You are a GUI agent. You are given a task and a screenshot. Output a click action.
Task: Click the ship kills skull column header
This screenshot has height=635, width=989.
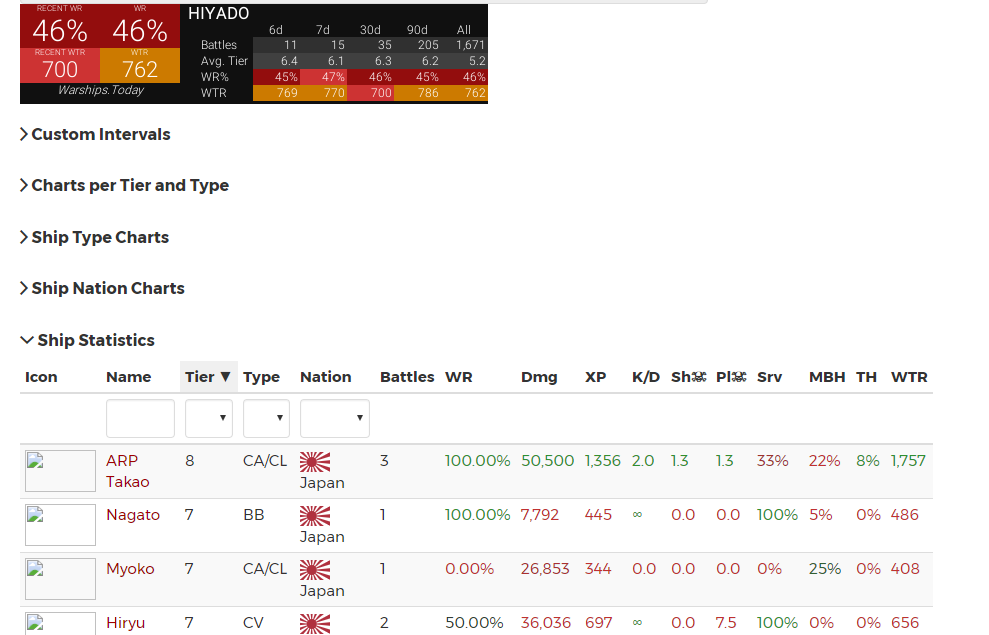pos(688,377)
